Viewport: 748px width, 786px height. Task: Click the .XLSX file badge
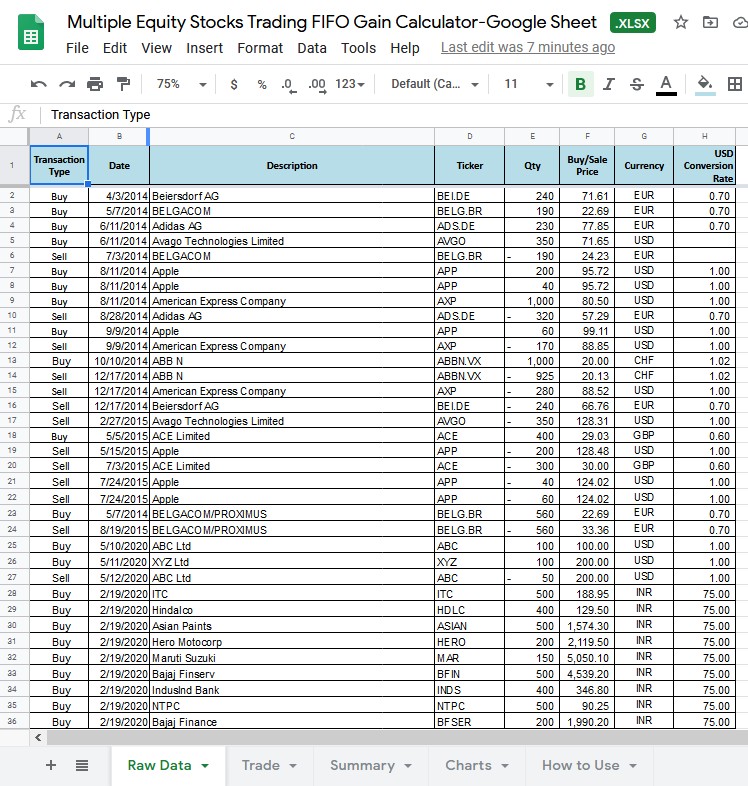tap(633, 23)
